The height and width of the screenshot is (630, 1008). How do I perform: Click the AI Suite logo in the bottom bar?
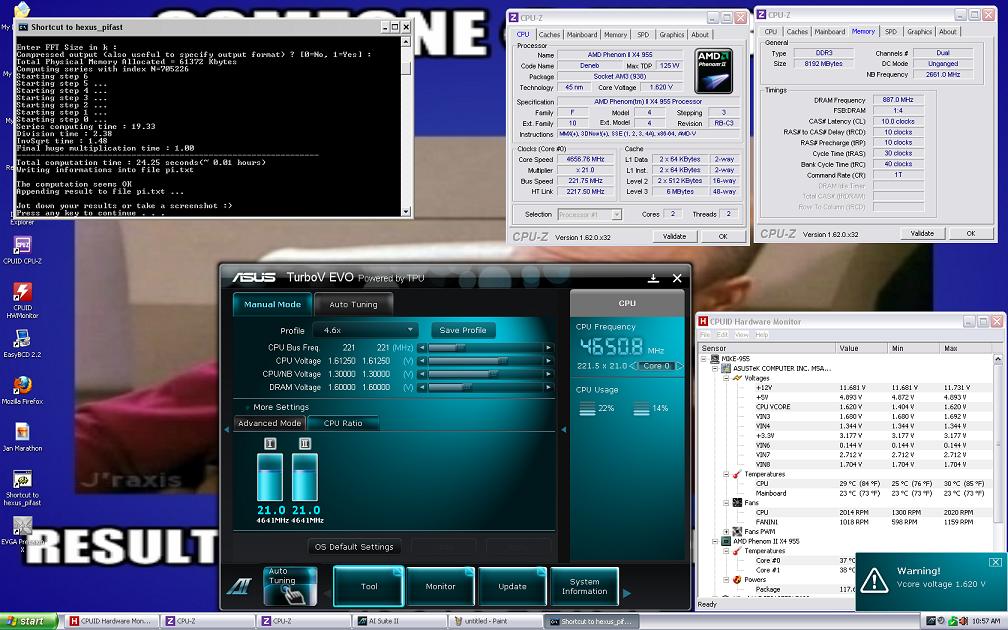[238, 586]
